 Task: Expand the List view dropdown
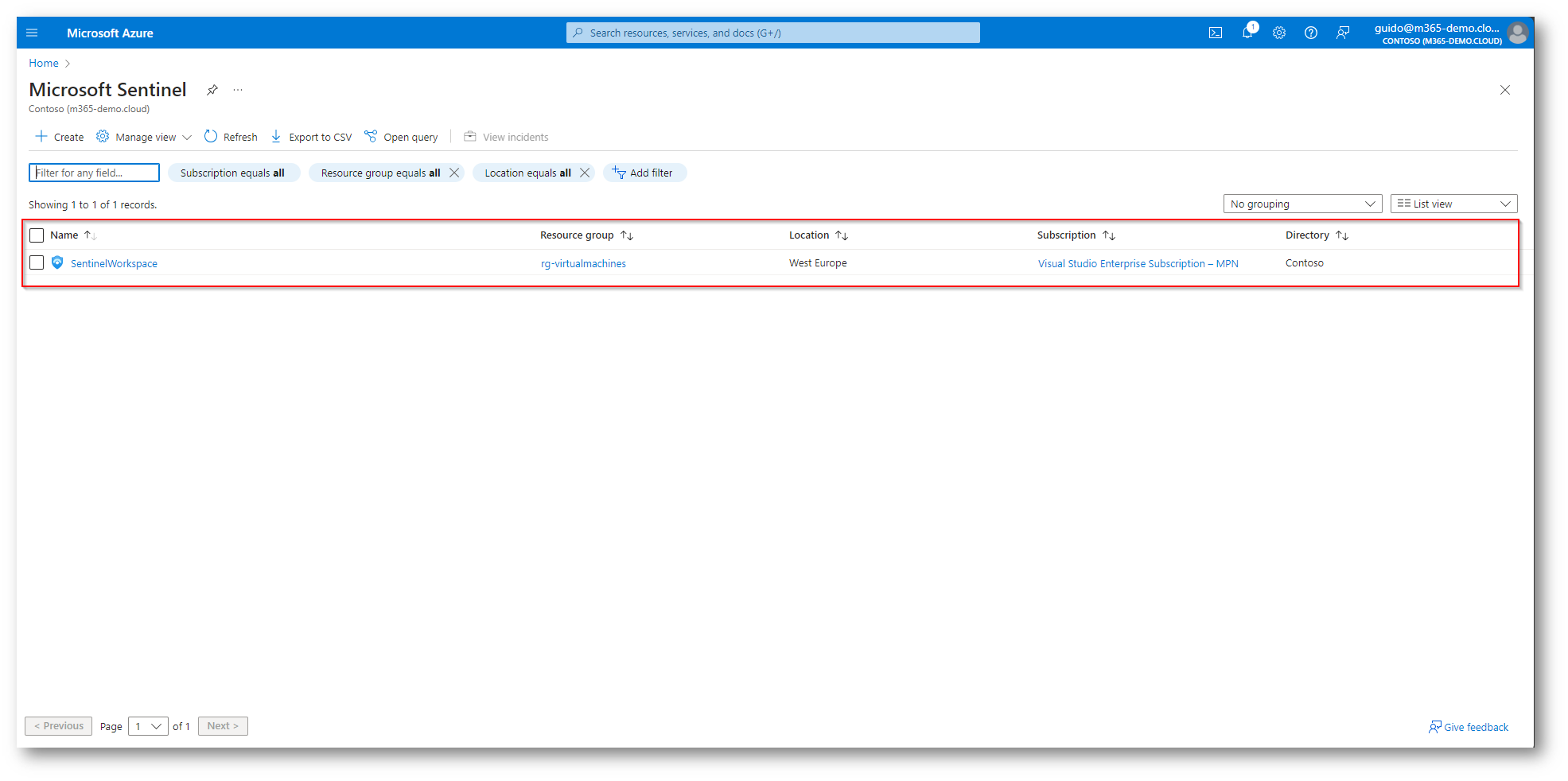[1453, 204]
